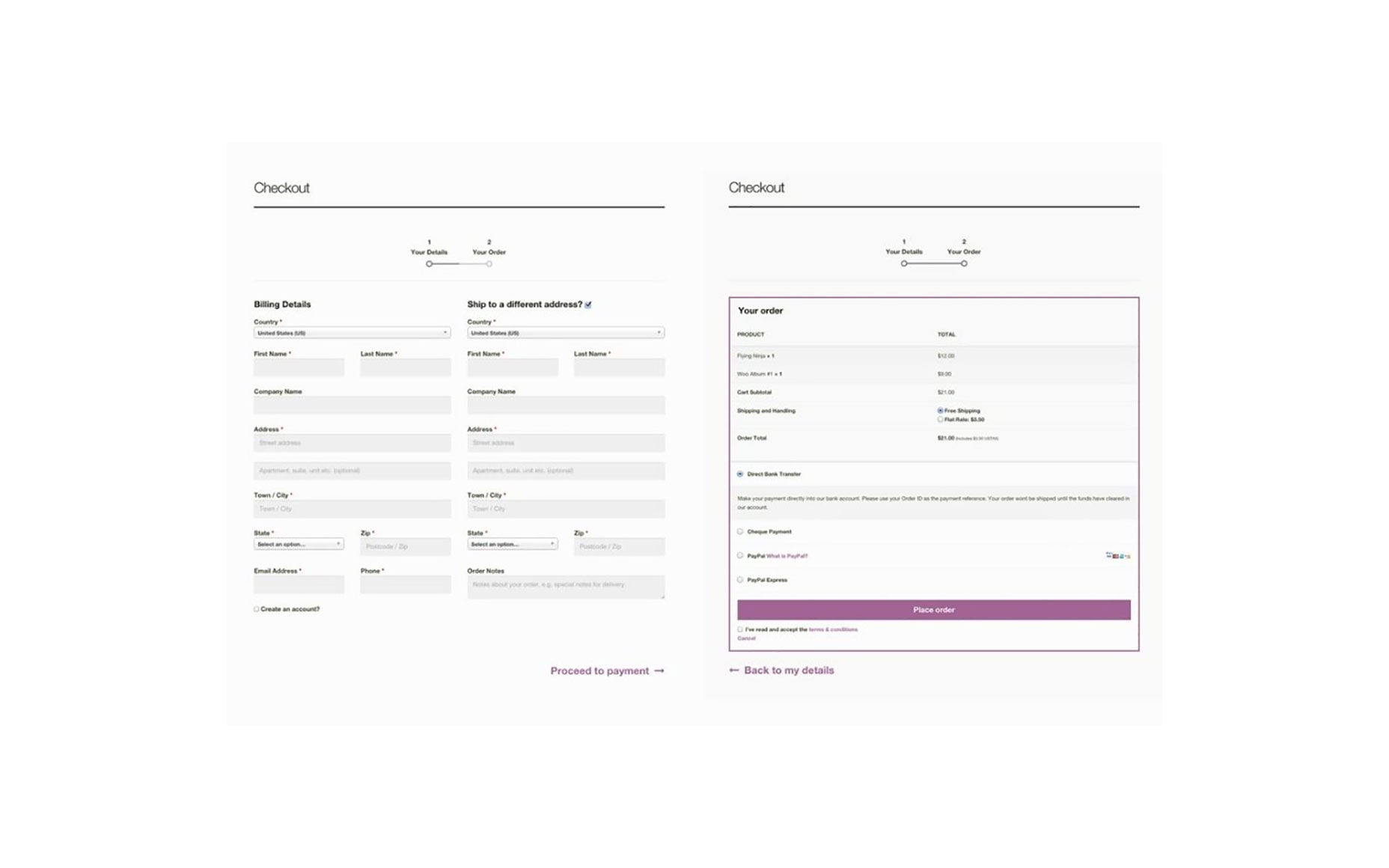This screenshot has width=1389, height=868.
Task: Click Your Order step dot in right checkout
Action: pos(964,263)
